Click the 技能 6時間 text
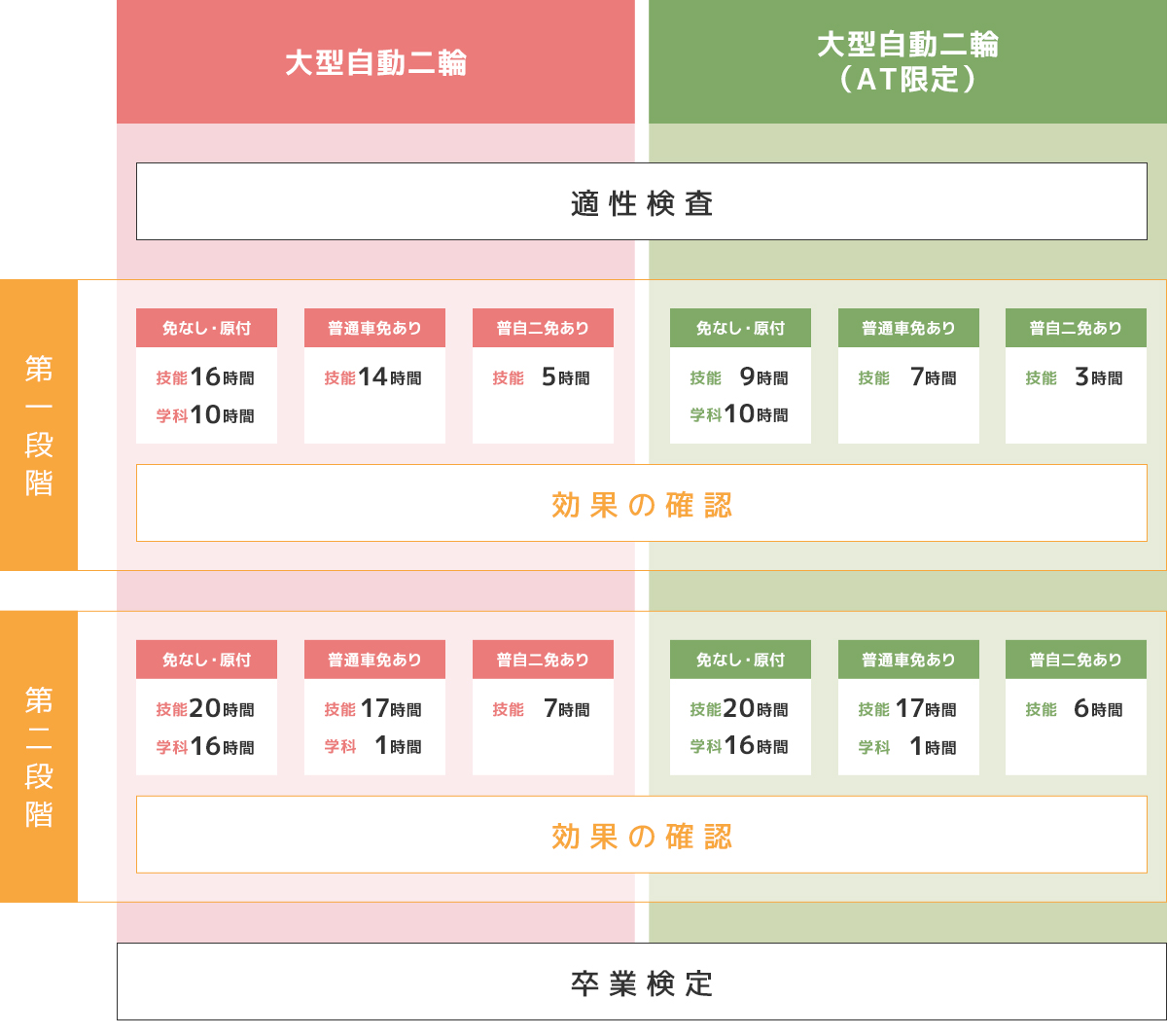1168x1036 pixels. pos(1075,709)
